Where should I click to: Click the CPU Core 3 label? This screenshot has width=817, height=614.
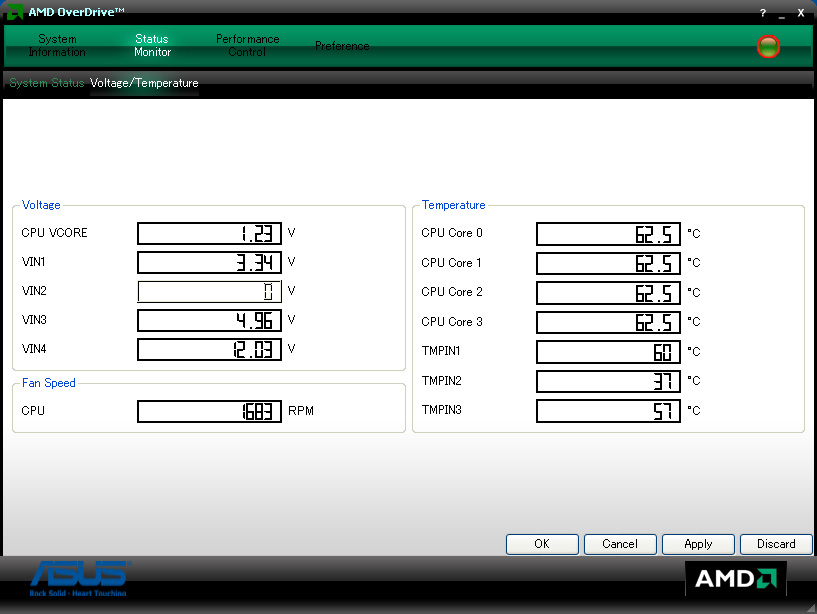tap(452, 322)
